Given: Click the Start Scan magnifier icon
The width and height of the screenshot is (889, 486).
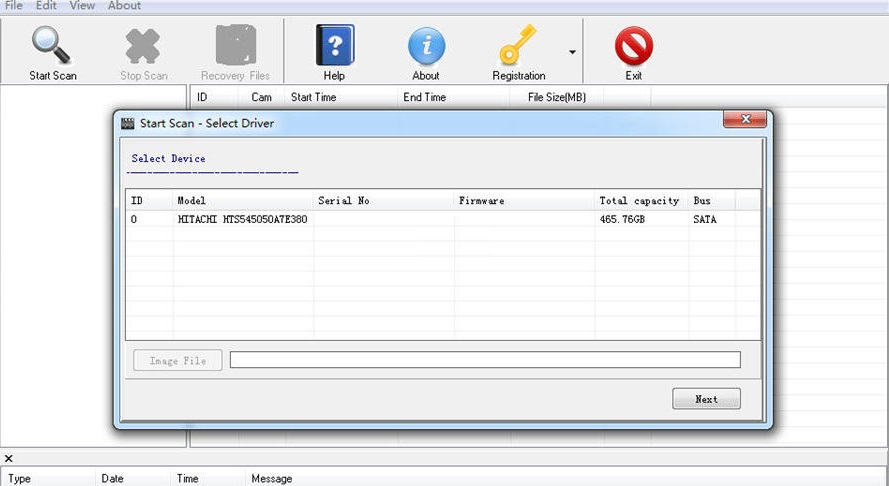Looking at the screenshot, I should click(x=52, y=45).
